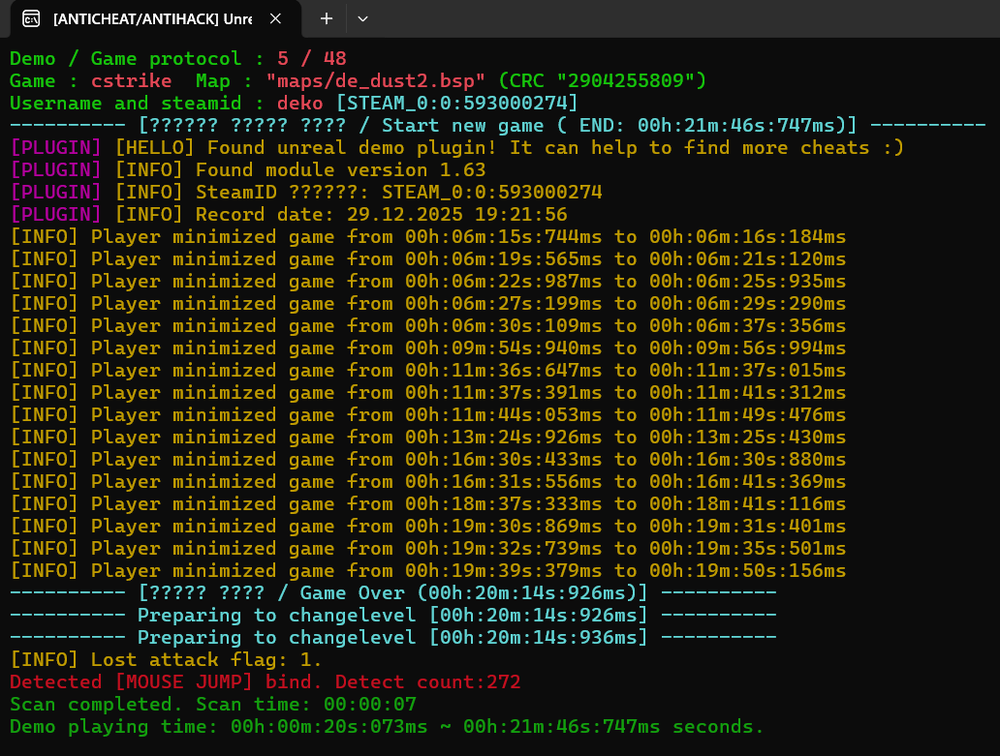Click the "Demo playing time" line
1000x756 pixels.
pyautogui.click(x=386, y=727)
